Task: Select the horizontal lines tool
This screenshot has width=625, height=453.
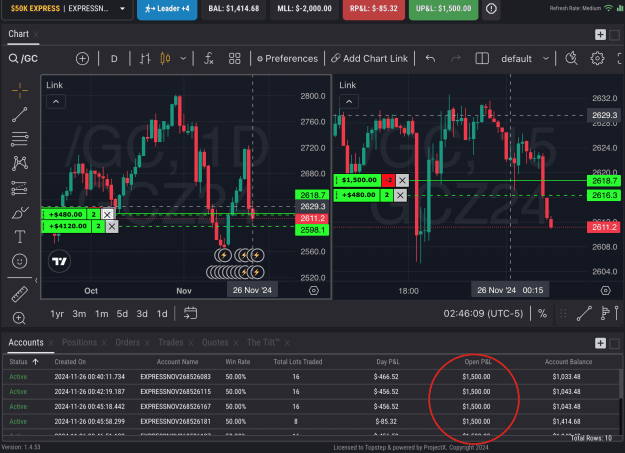Action: coord(20,139)
